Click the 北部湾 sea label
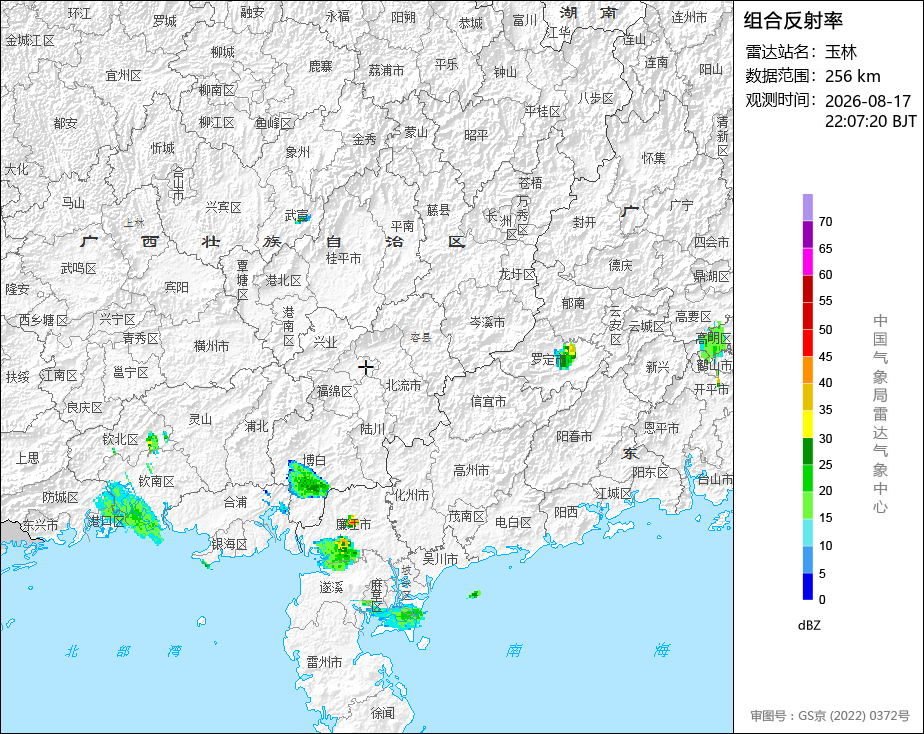The width and height of the screenshot is (924, 734). [123, 651]
